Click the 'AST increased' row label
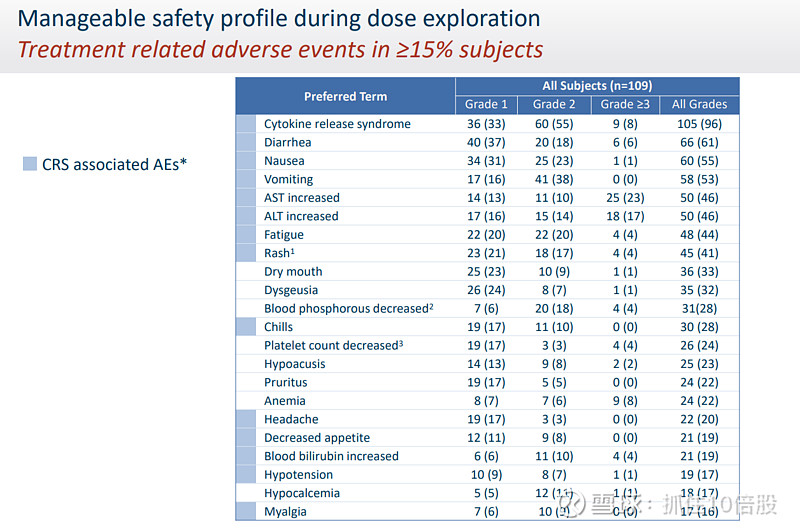 tap(302, 197)
